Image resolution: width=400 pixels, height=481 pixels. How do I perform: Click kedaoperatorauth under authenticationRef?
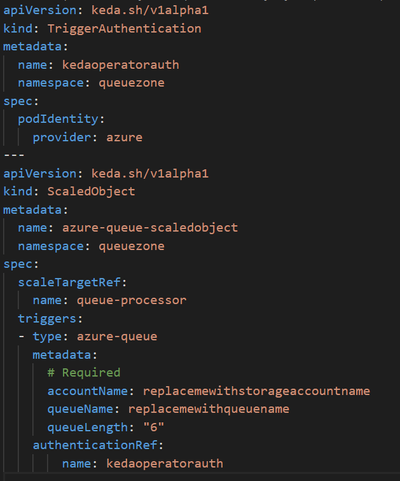point(165,463)
